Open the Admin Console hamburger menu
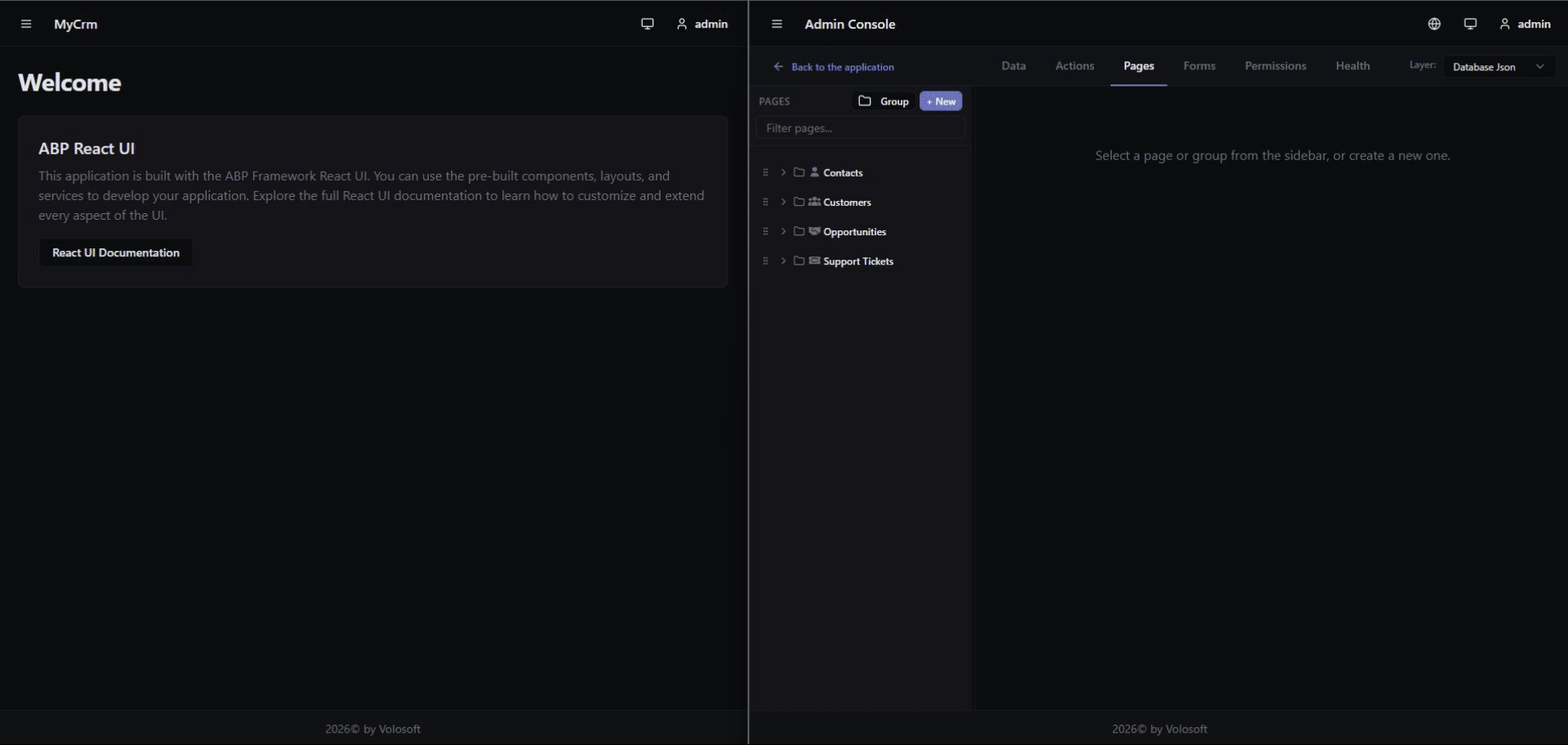Image resolution: width=1568 pixels, height=745 pixels. click(x=777, y=25)
